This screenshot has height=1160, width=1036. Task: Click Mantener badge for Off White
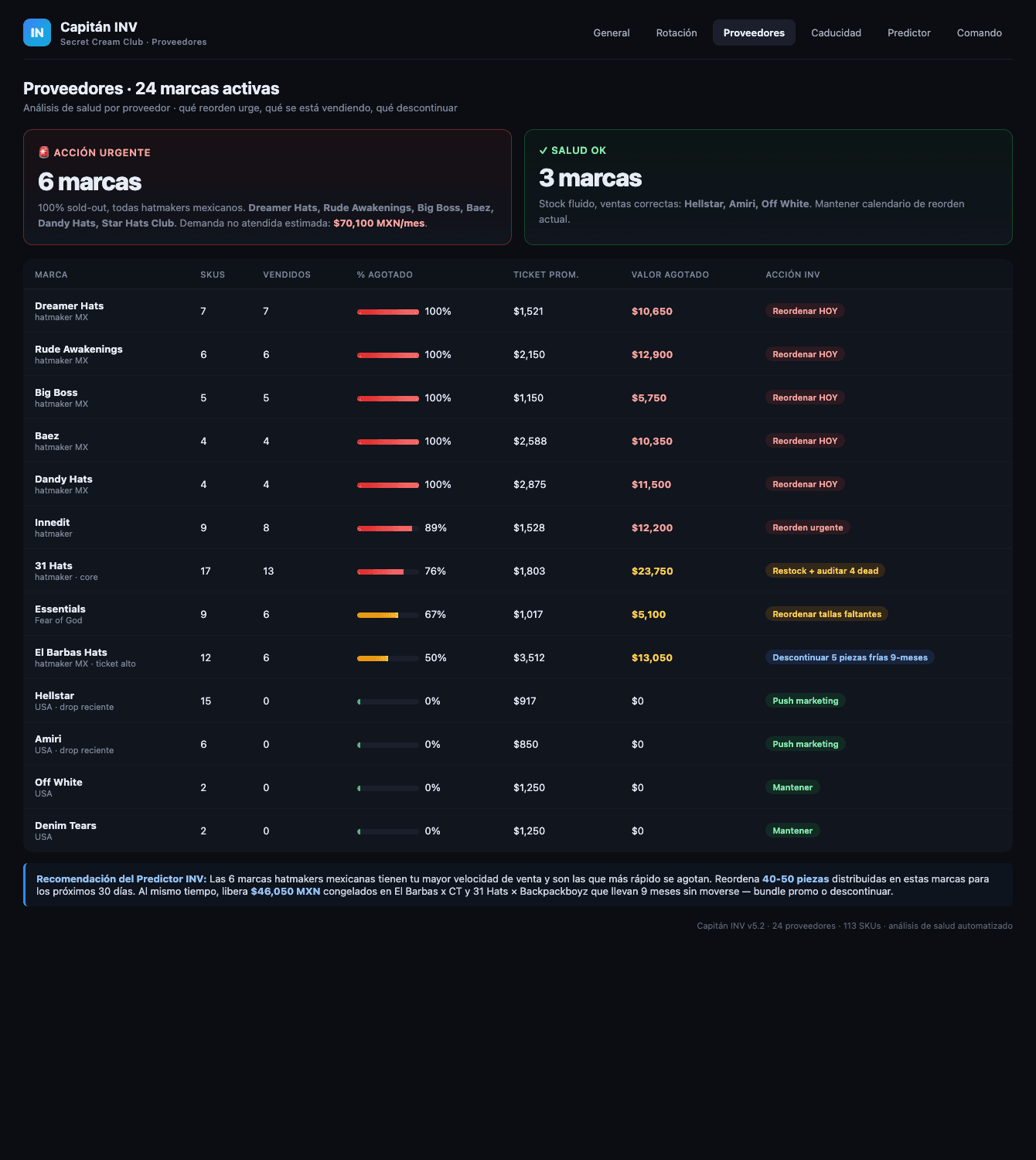coord(792,787)
